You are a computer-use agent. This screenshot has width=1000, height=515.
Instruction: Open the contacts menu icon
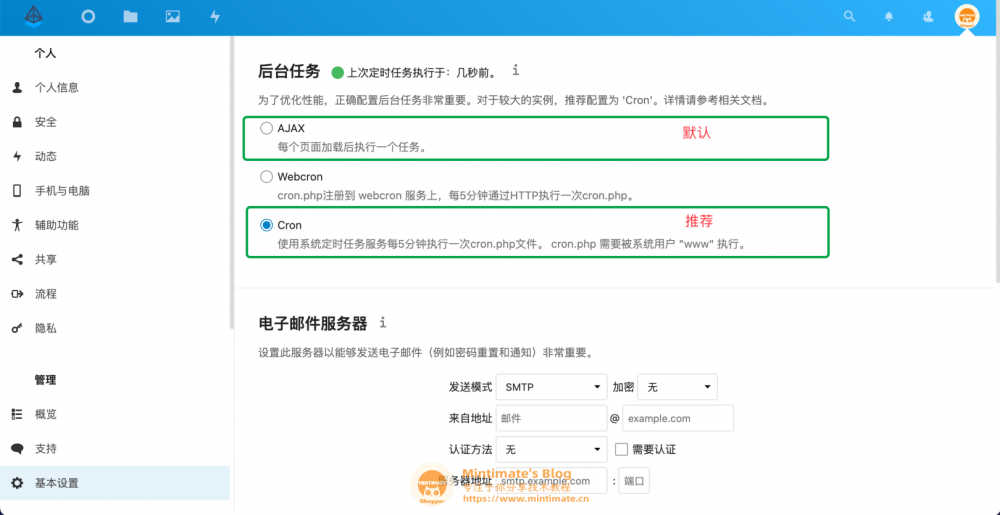[x=929, y=17]
